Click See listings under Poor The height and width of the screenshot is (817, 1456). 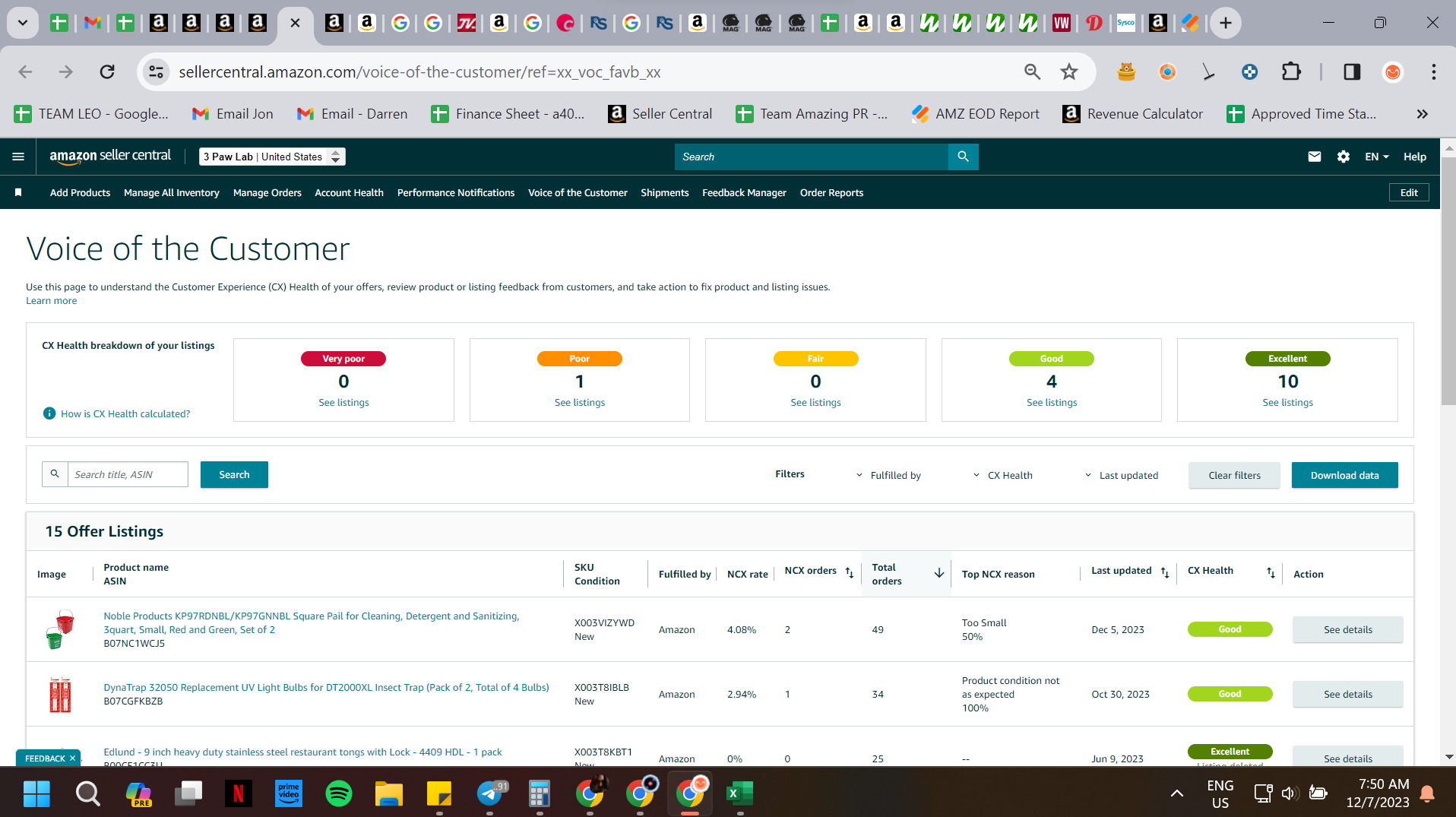580,403
